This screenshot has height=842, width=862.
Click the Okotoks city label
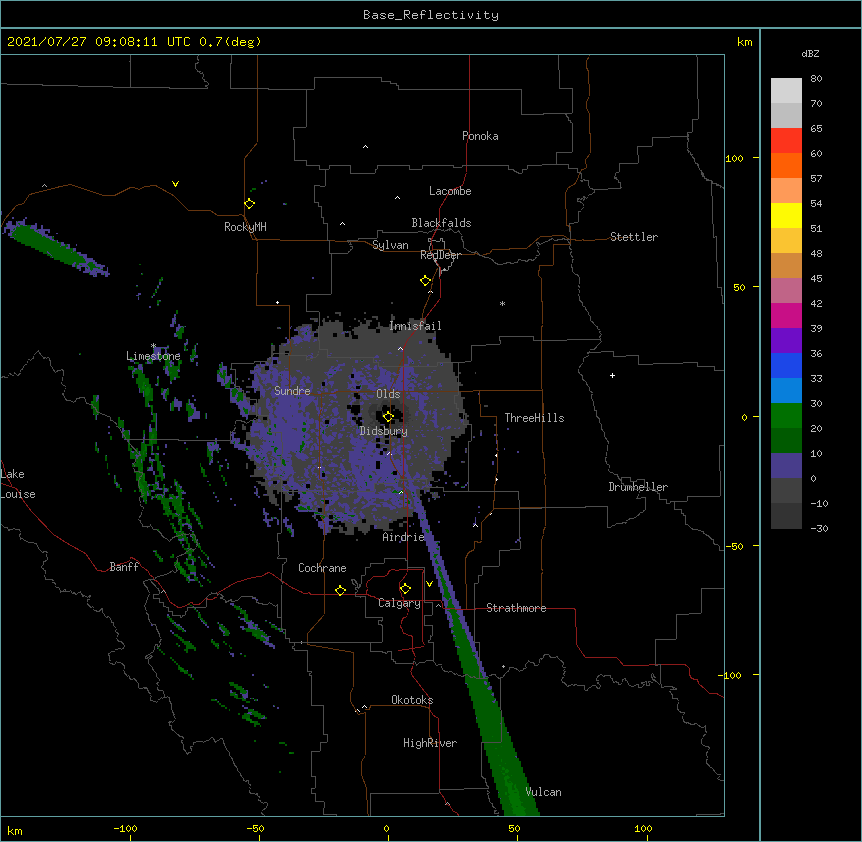click(x=412, y=700)
